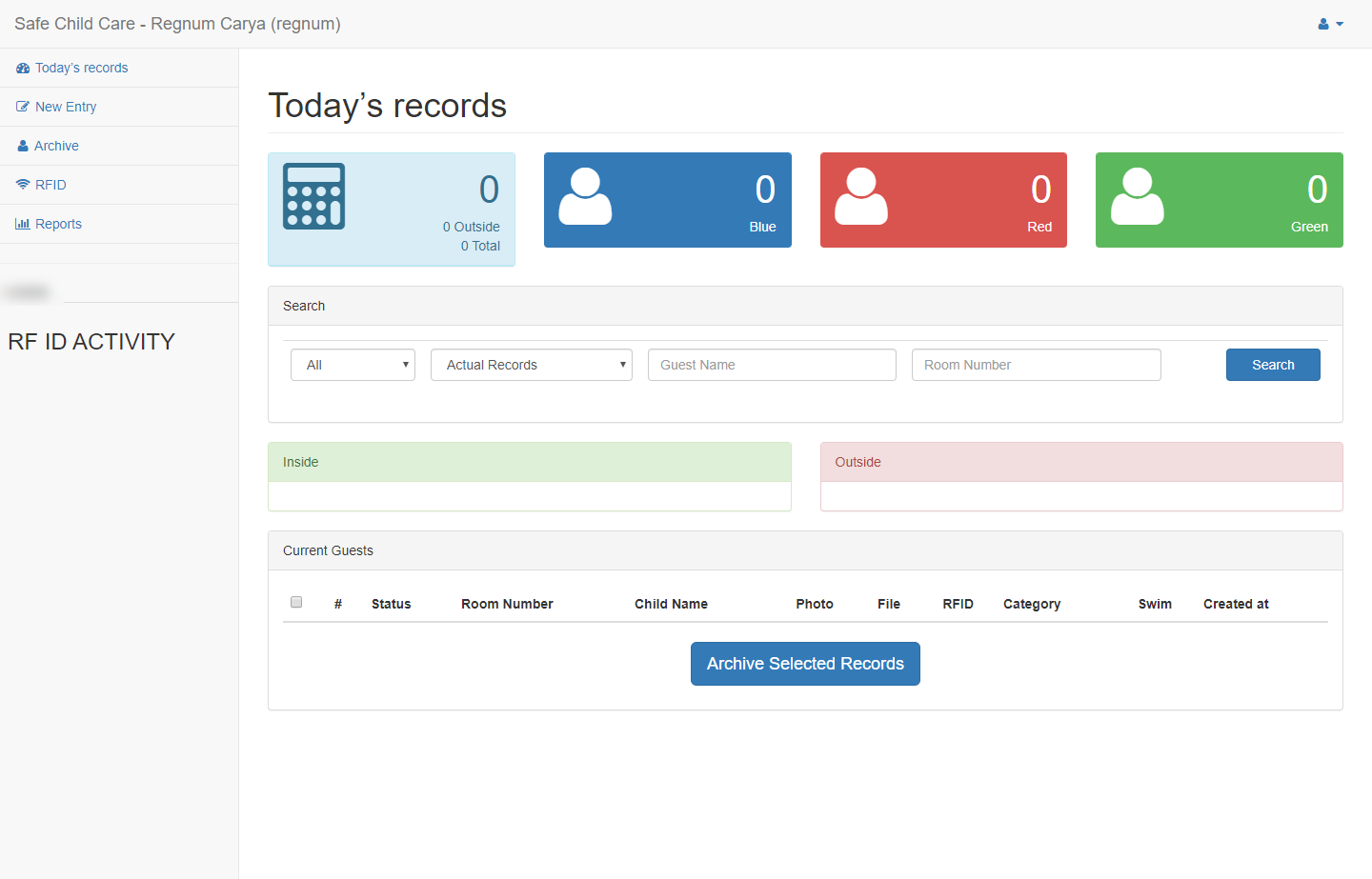Image resolution: width=1372 pixels, height=879 pixels.
Task: Click into the Guest Name field
Action: [x=772, y=365]
